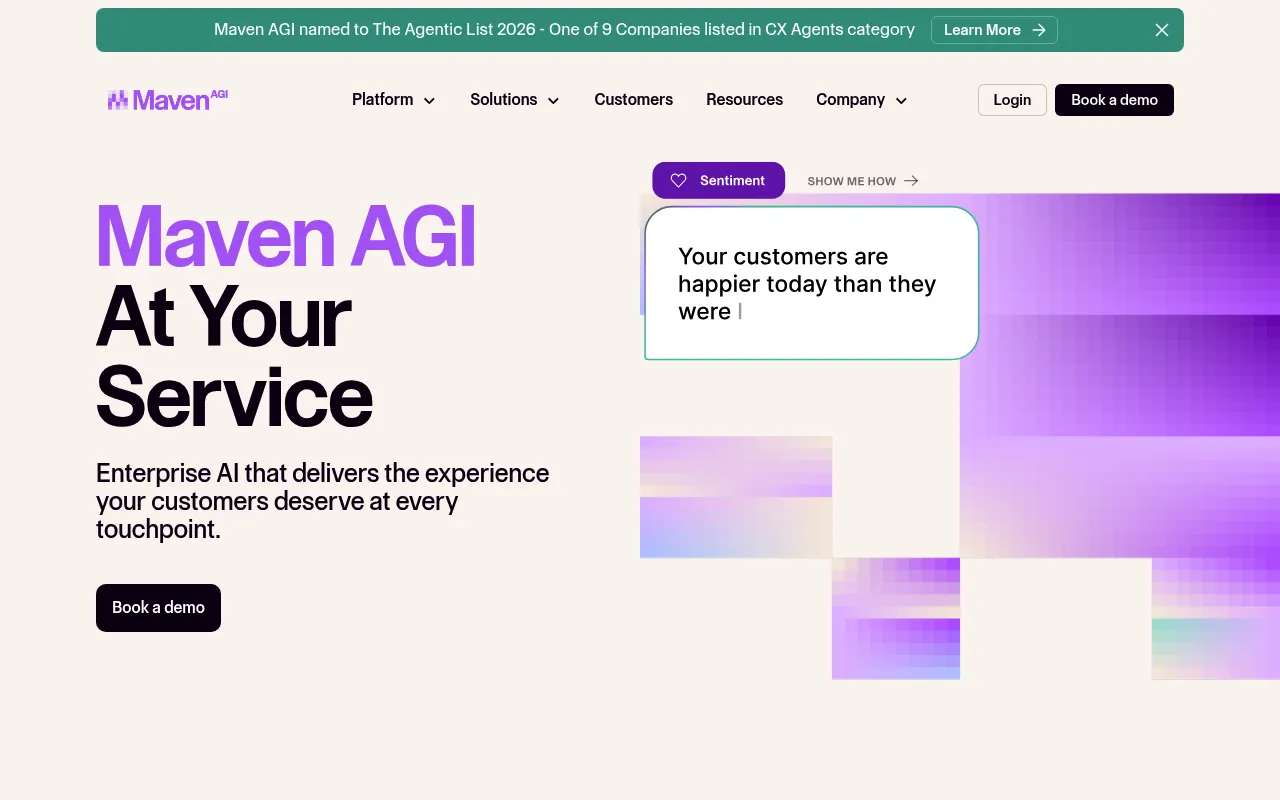Click Book a demo in header

point(1114,100)
